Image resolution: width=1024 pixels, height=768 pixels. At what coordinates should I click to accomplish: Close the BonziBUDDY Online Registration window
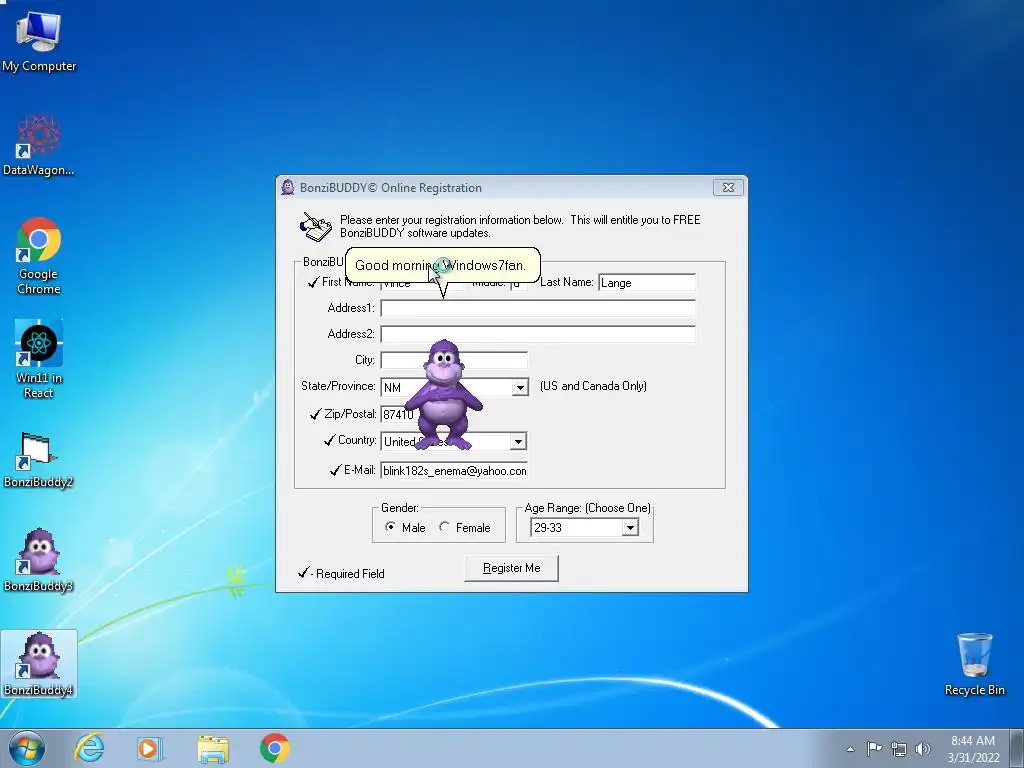click(x=728, y=187)
